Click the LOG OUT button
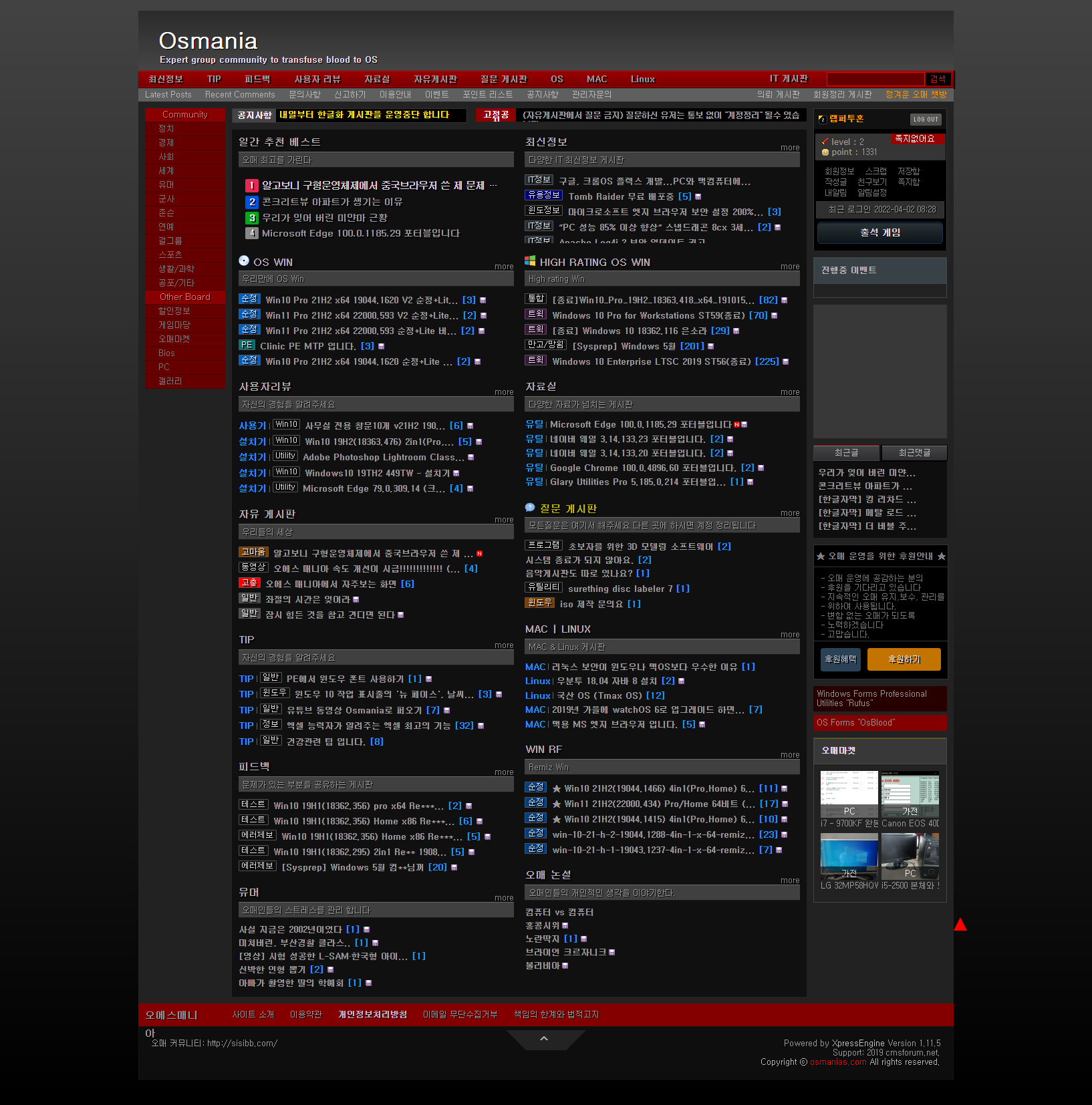The image size is (1092, 1105). point(926,120)
